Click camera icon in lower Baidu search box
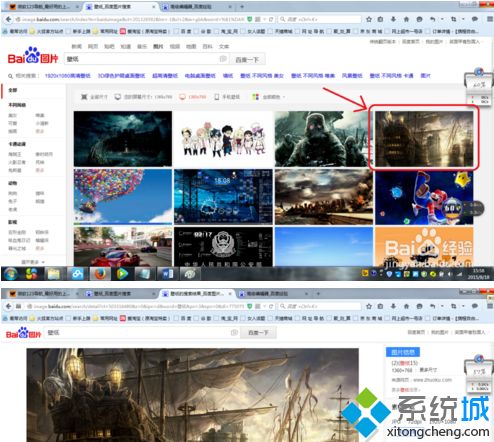 (234, 332)
